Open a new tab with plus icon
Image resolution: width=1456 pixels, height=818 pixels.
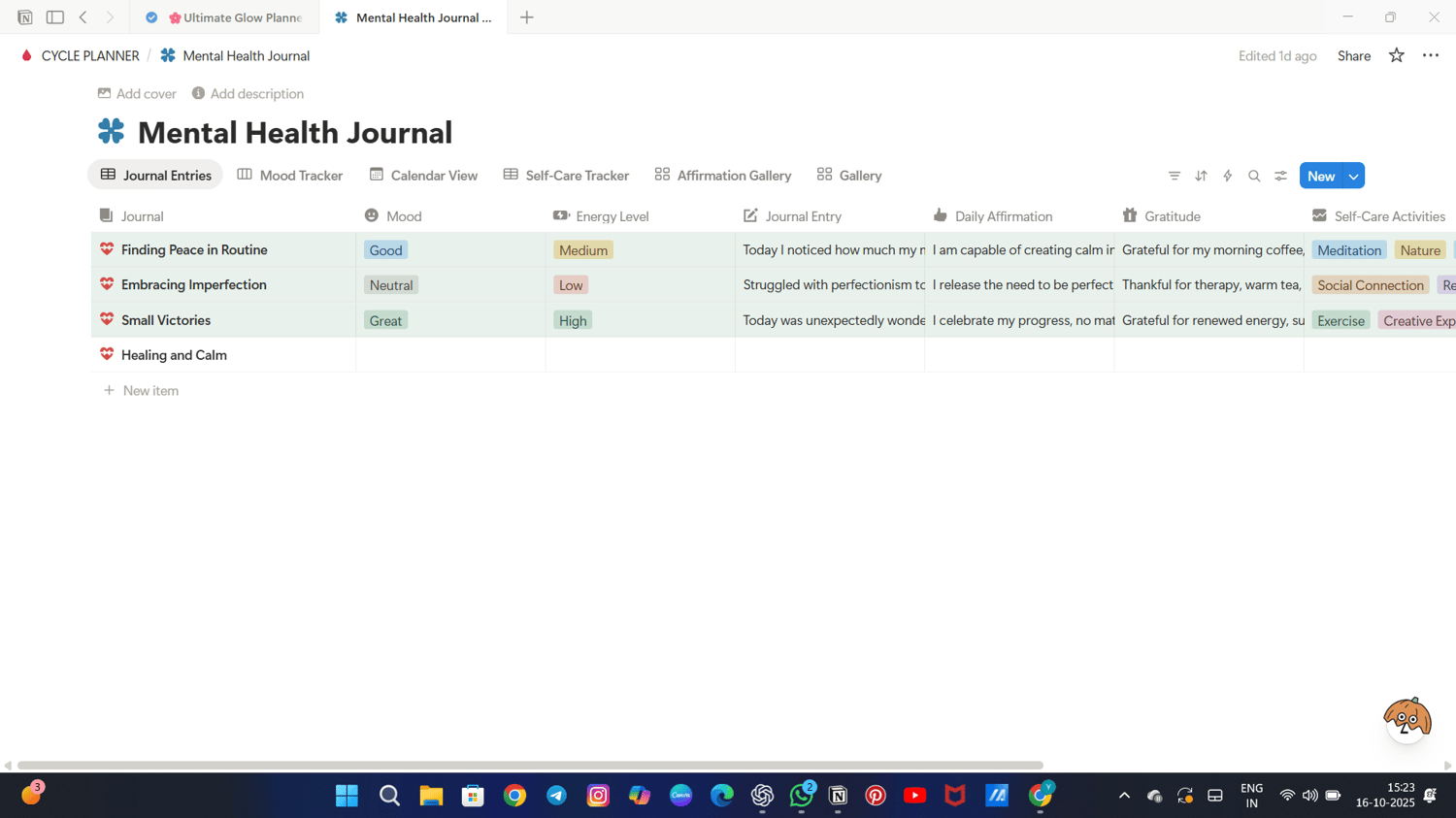[x=527, y=17]
